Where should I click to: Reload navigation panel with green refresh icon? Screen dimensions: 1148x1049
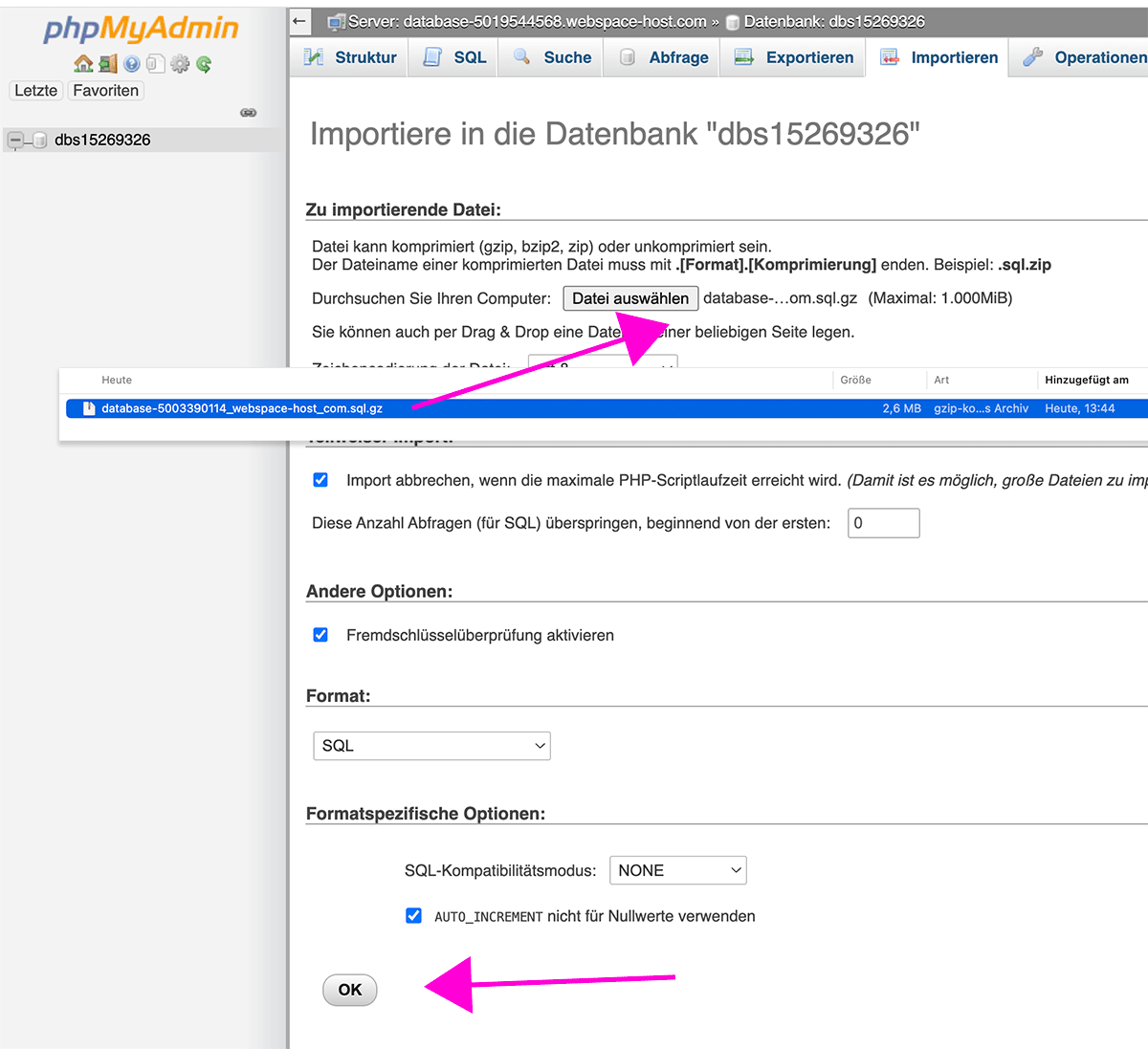click(x=204, y=64)
